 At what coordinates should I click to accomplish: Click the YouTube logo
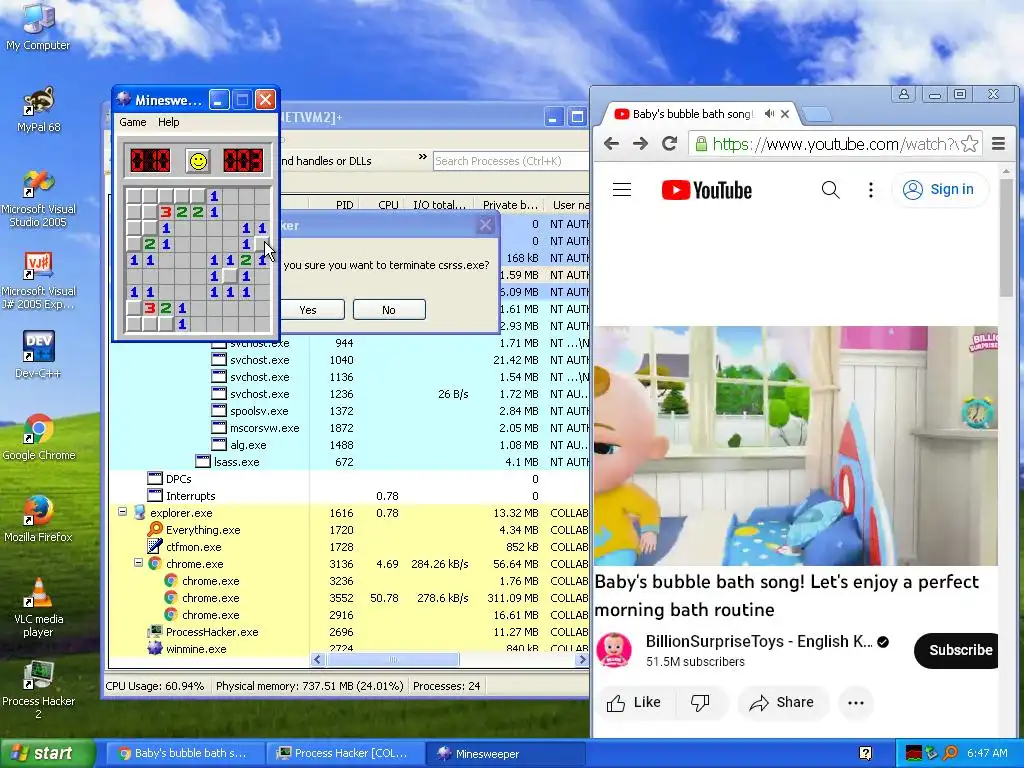707,190
